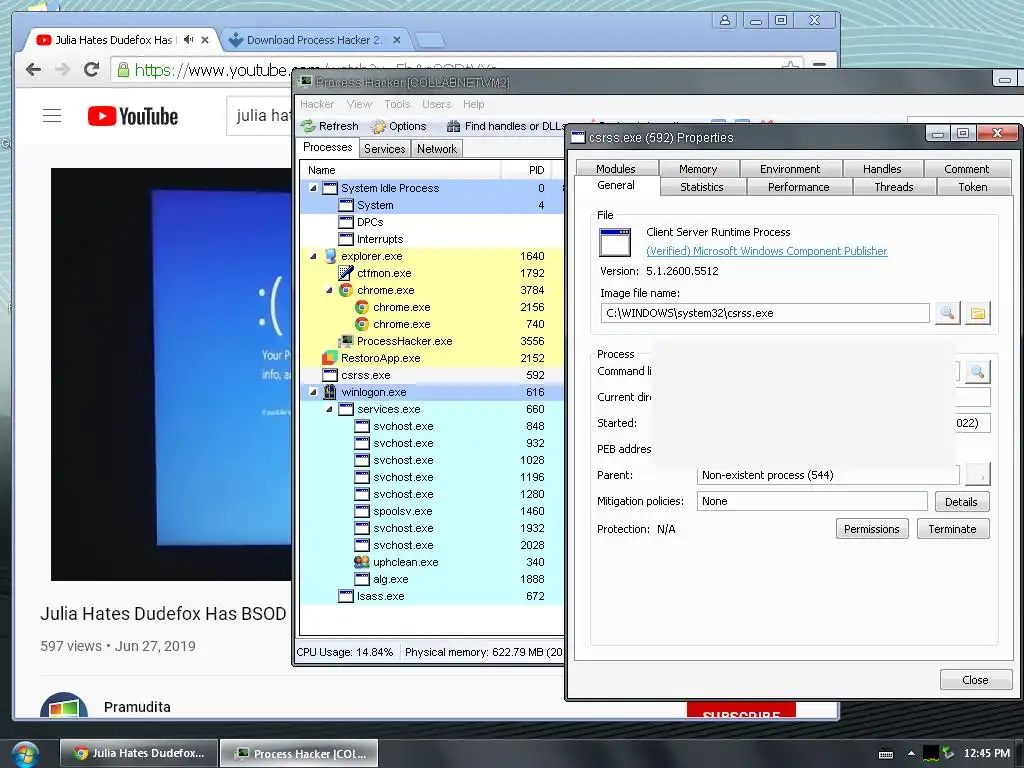
Task: Click Find handles or DLLs binoculars icon
Action: [x=453, y=126]
